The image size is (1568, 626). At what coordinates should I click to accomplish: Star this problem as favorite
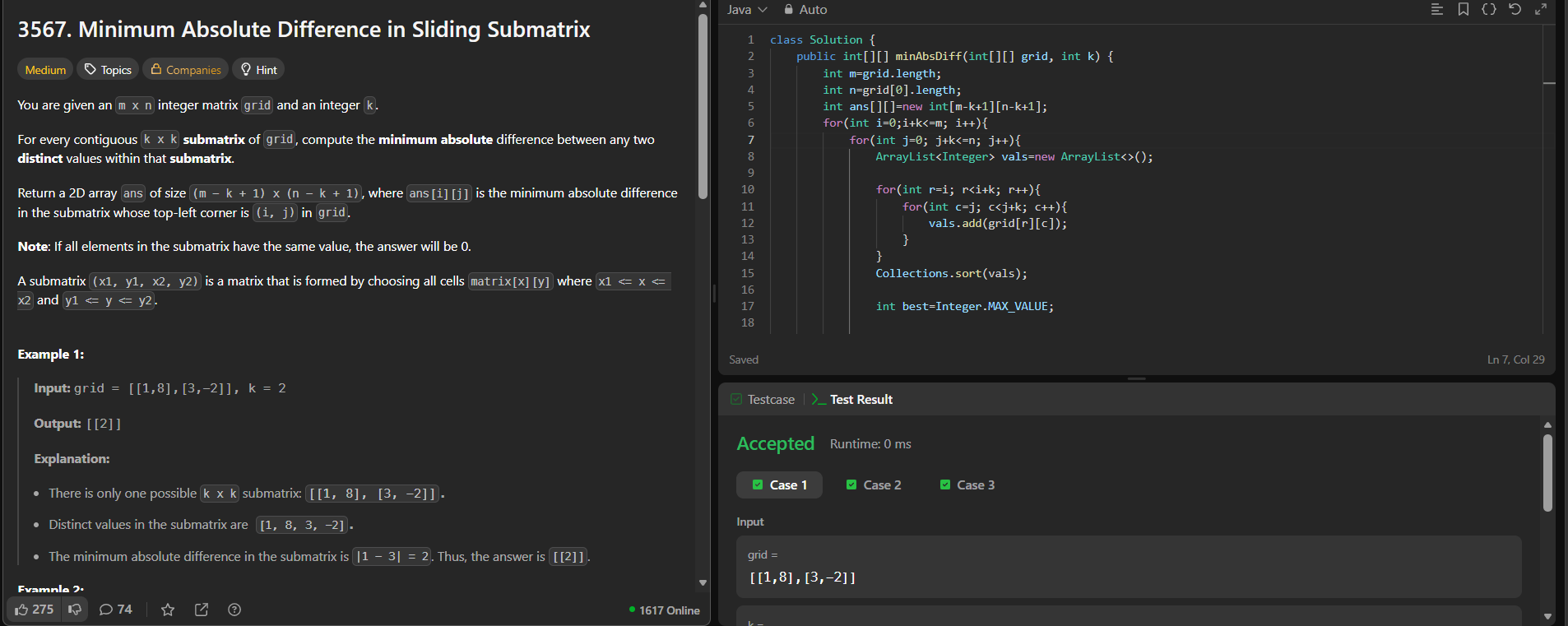pyautogui.click(x=168, y=610)
